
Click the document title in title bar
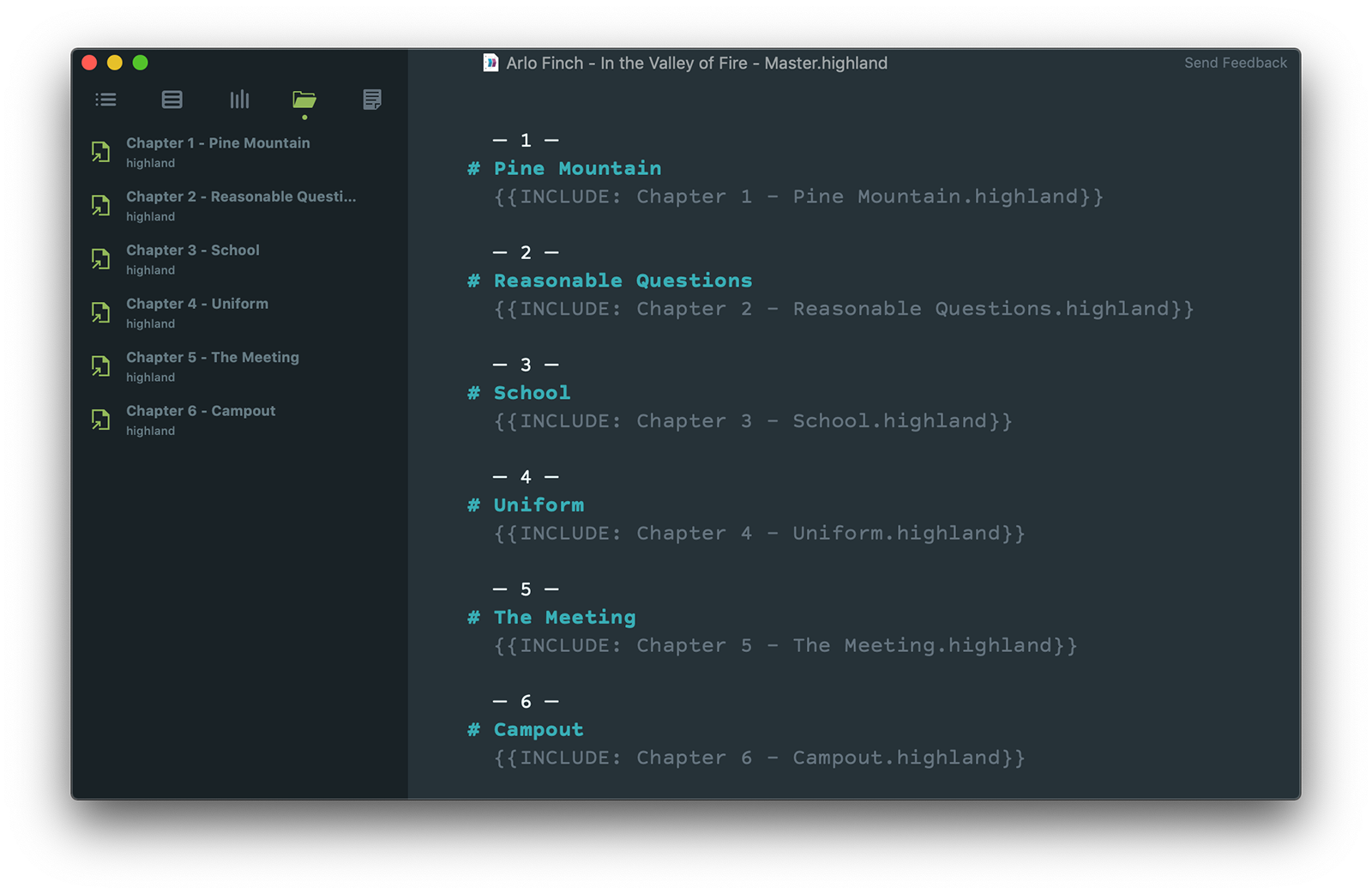(x=696, y=63)
